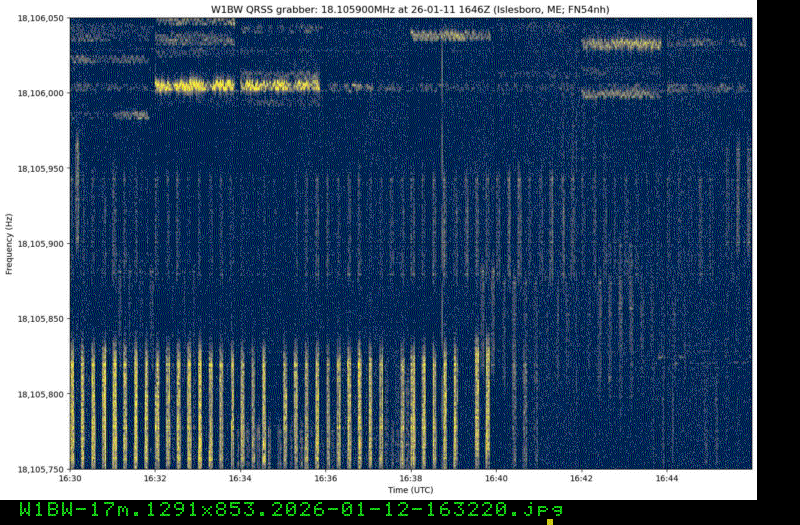Click the 18,106,050 frequency tick label
This screenshot has width=800, height=525.
42,18
